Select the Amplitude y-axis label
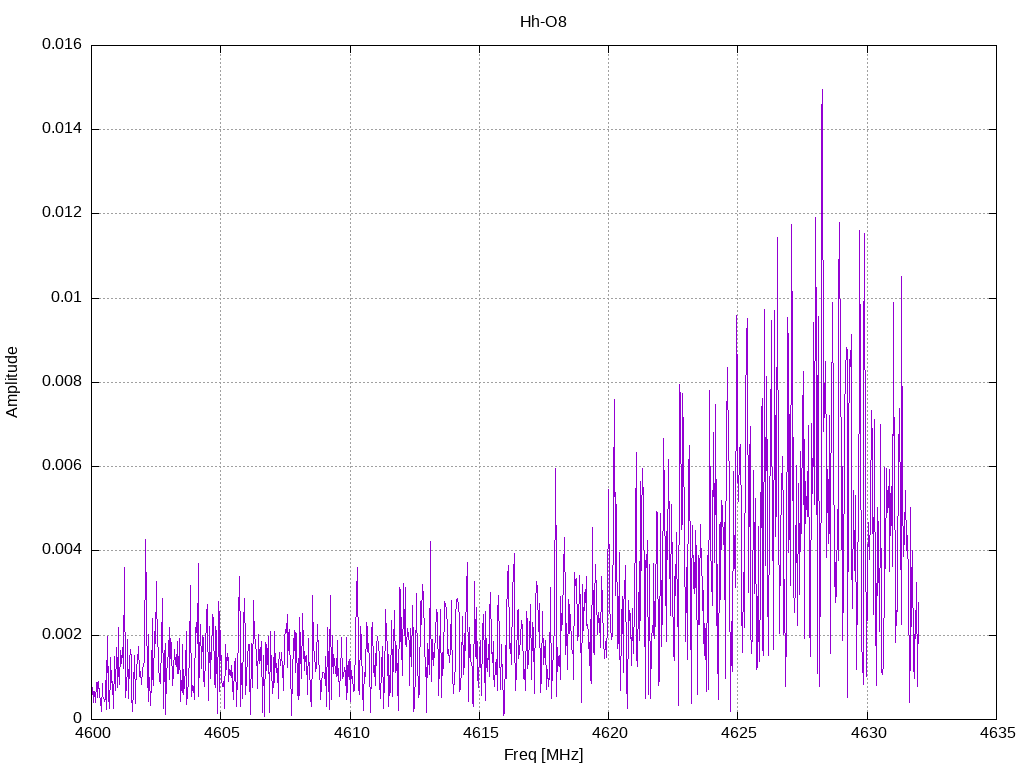This screenshot has height=768, width=1024. (x=12, y=382)
